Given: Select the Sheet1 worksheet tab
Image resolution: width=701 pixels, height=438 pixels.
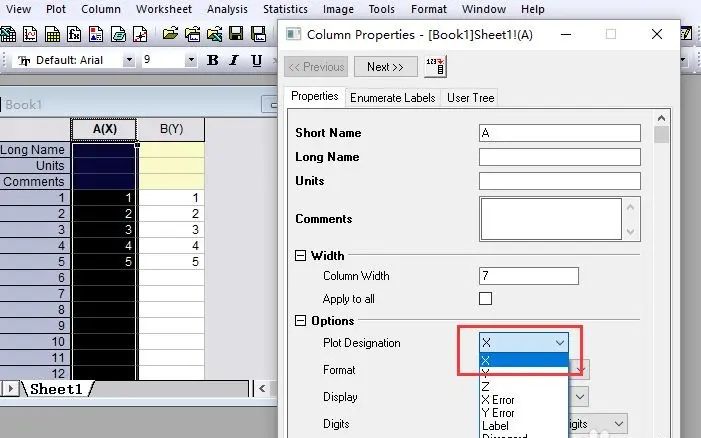Looking at the screenshot, I should pyautogui.click(x=57, y=389).
